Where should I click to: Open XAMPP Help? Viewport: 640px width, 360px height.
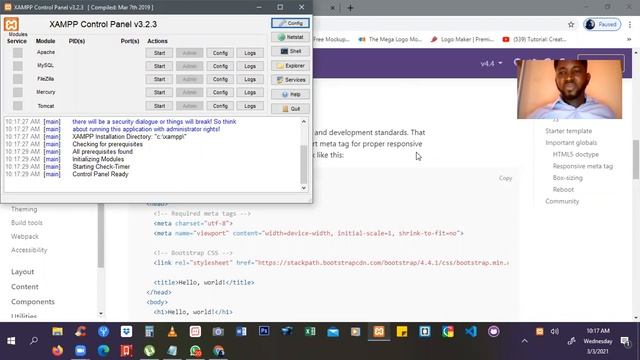tap(290, 94)
